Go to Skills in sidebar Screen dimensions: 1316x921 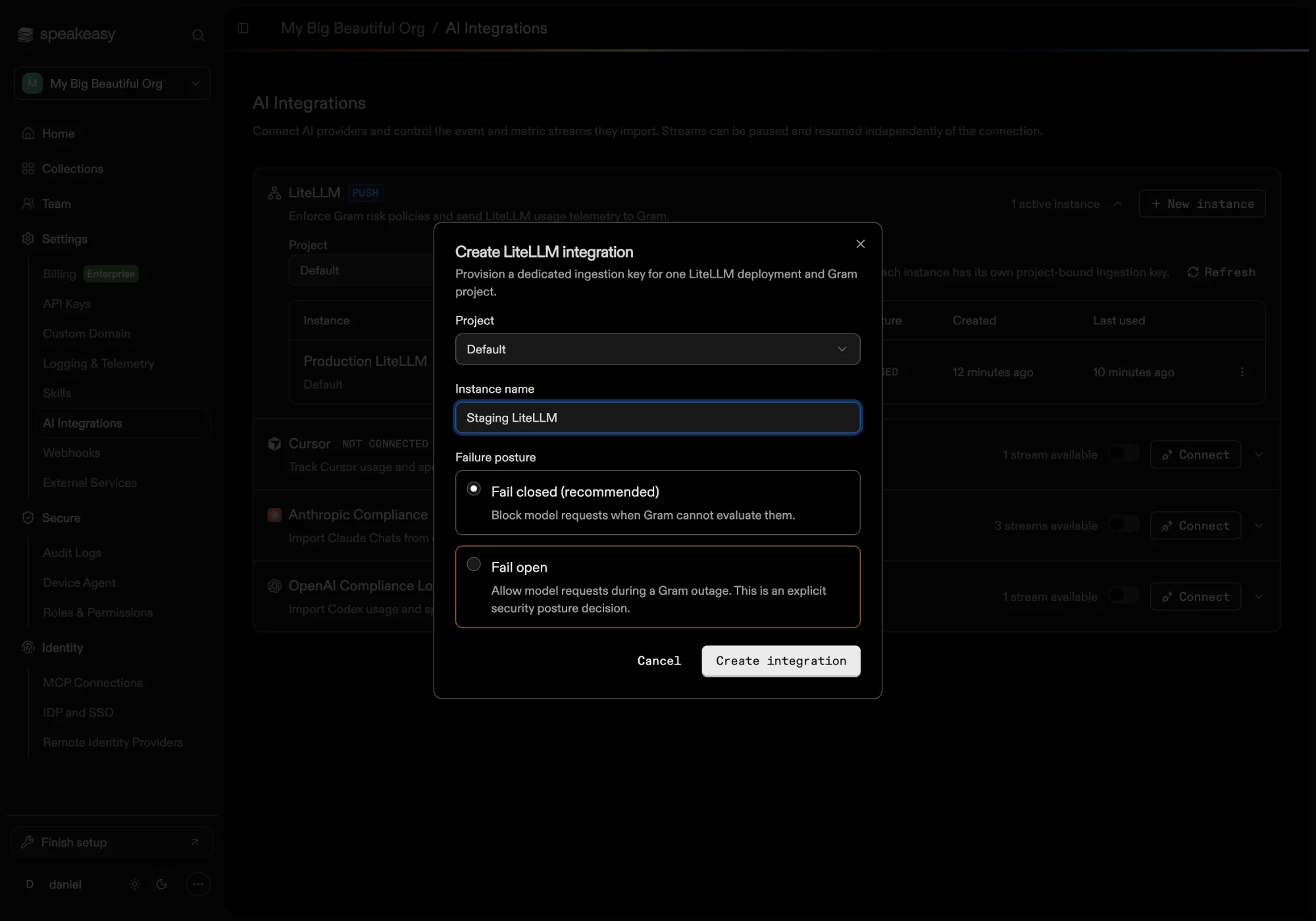(x=57, y=393)
